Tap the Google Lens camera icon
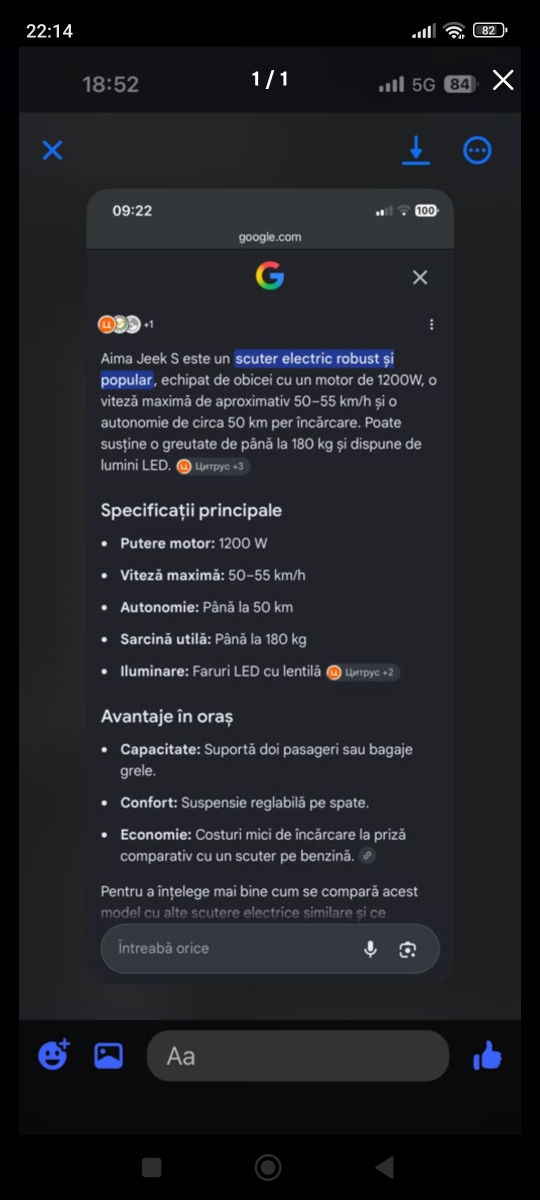The height and width of the screenshot is (1200, 540). pos(407,949)
